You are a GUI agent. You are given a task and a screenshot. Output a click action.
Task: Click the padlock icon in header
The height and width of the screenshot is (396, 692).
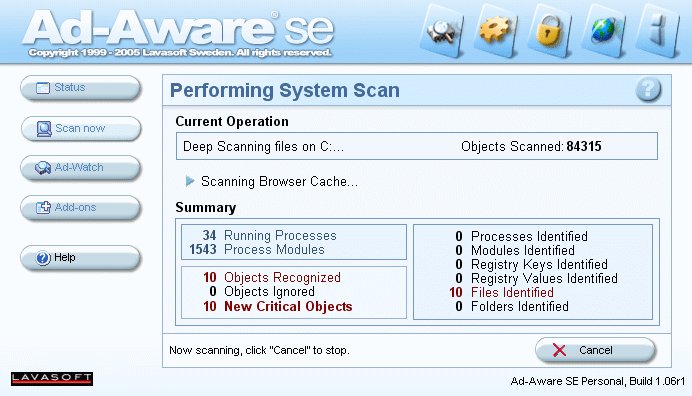pos(550,32)
